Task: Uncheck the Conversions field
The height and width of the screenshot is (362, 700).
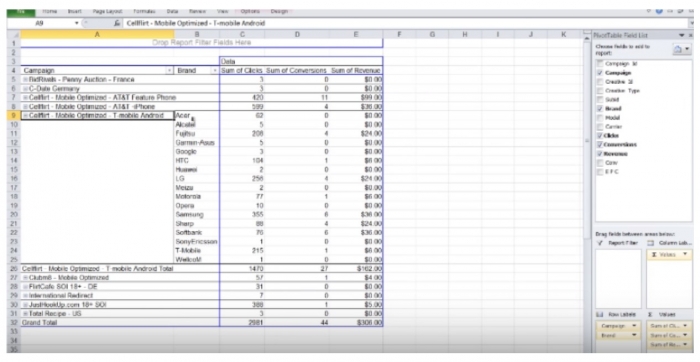Action: tap(600, 145)
